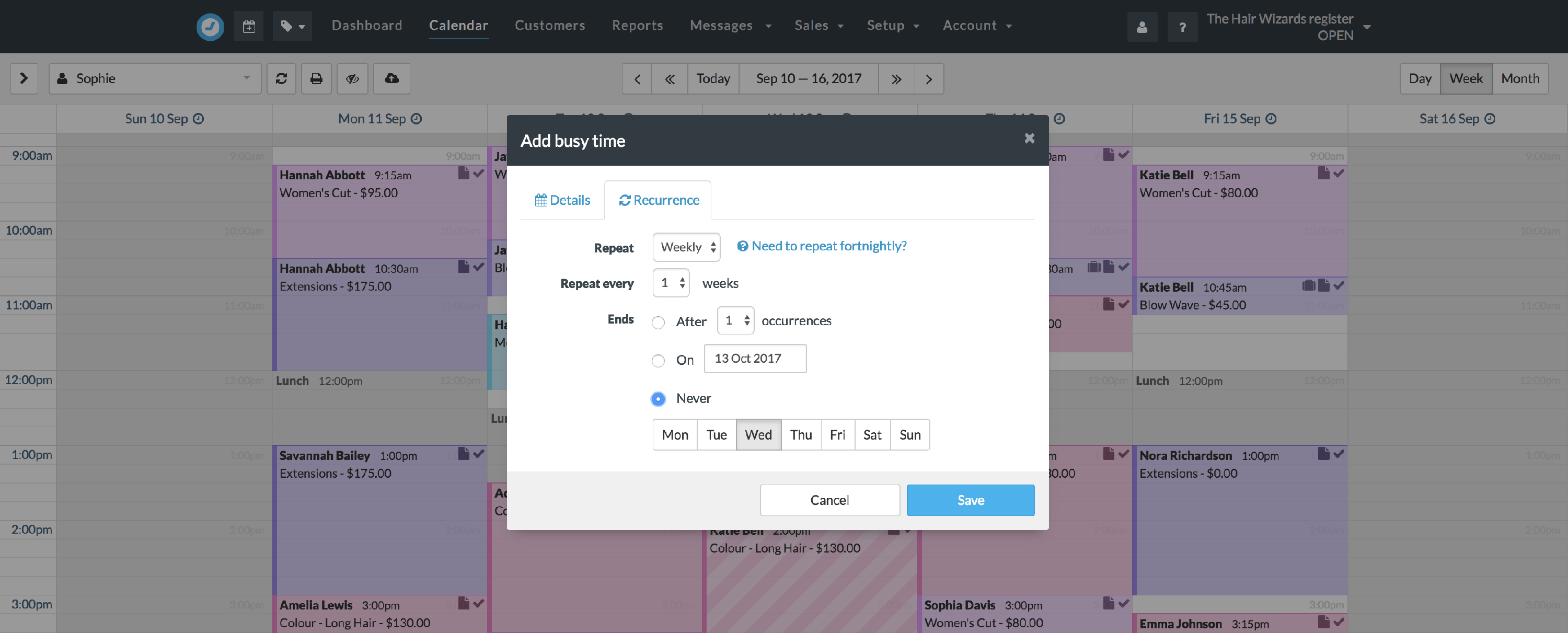Toggle the hide details eye icon
The image size is (1568, 633).
point(352,78)
